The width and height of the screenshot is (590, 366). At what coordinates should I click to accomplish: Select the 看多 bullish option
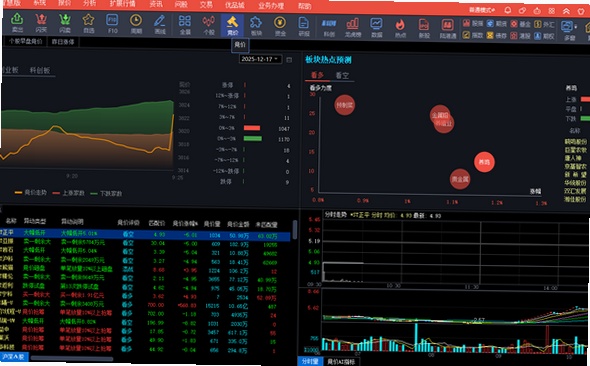click(x=317, y=75)
